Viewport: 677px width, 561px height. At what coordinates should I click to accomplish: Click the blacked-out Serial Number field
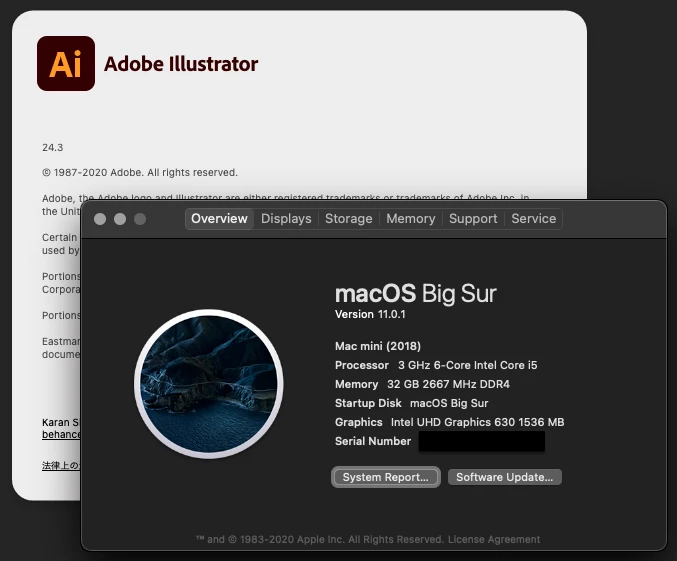click(x=482, y=441)
